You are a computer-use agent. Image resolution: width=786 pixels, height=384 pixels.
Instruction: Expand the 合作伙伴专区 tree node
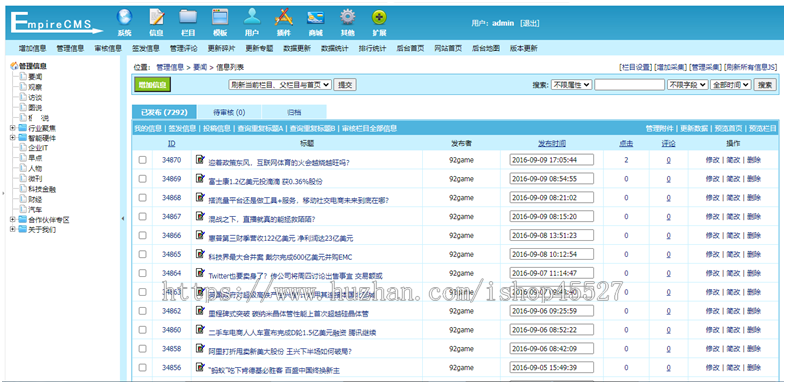13,220
